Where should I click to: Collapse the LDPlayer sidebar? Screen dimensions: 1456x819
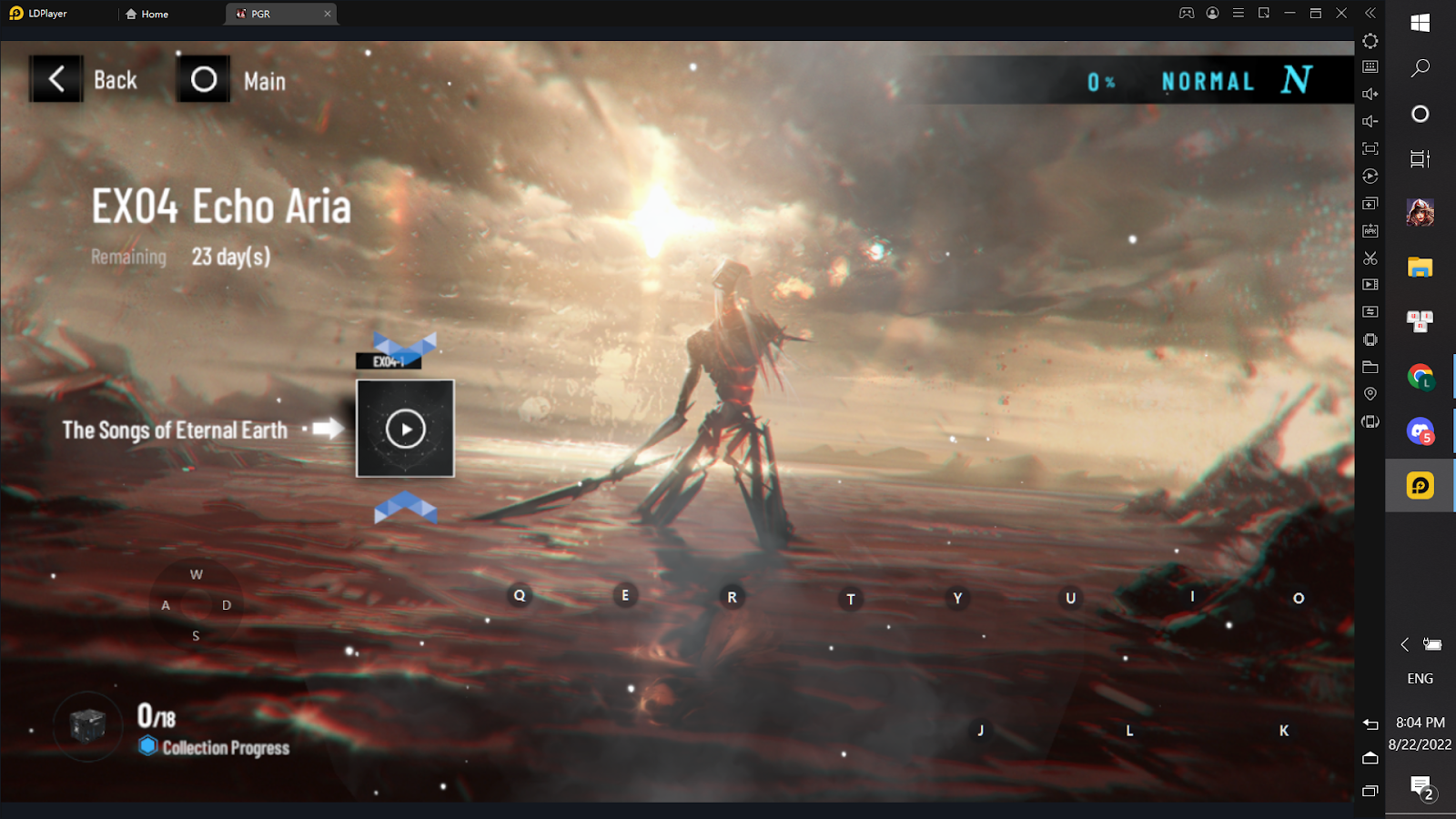click(x=1370, y=13)
